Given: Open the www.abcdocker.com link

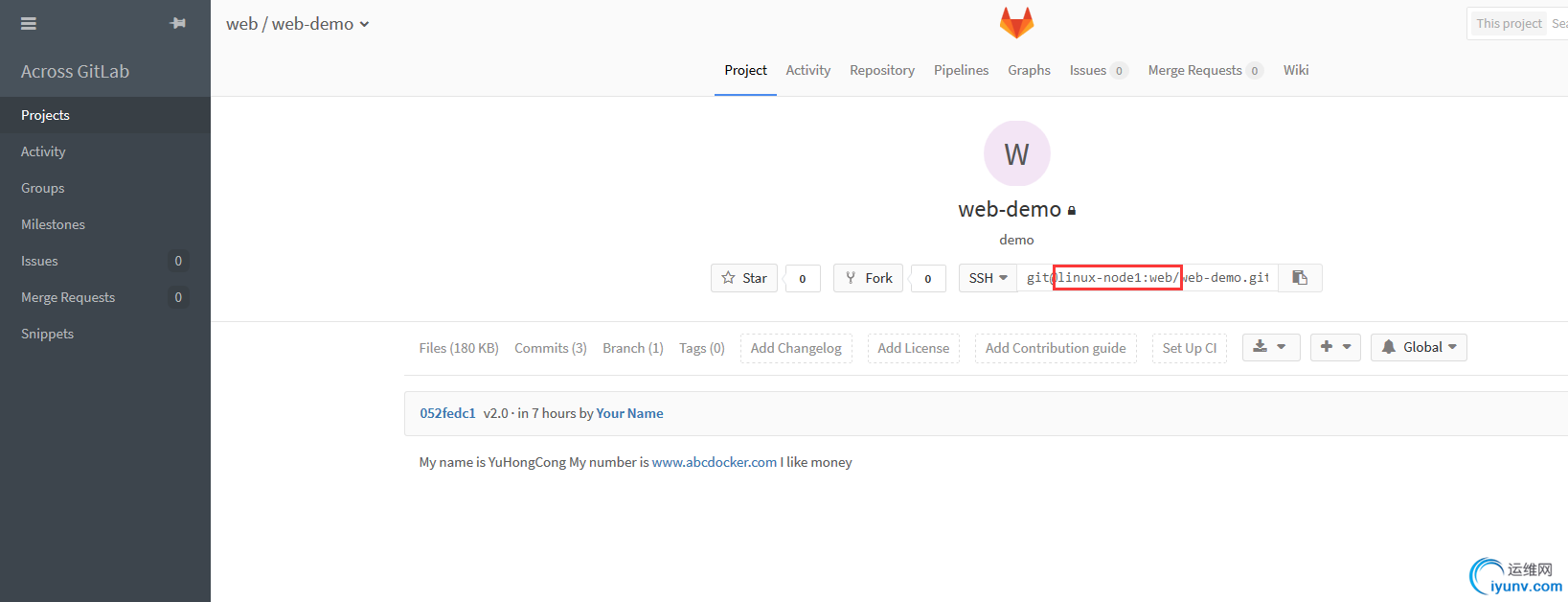Looking at the screenshot, I should [714, 462].
